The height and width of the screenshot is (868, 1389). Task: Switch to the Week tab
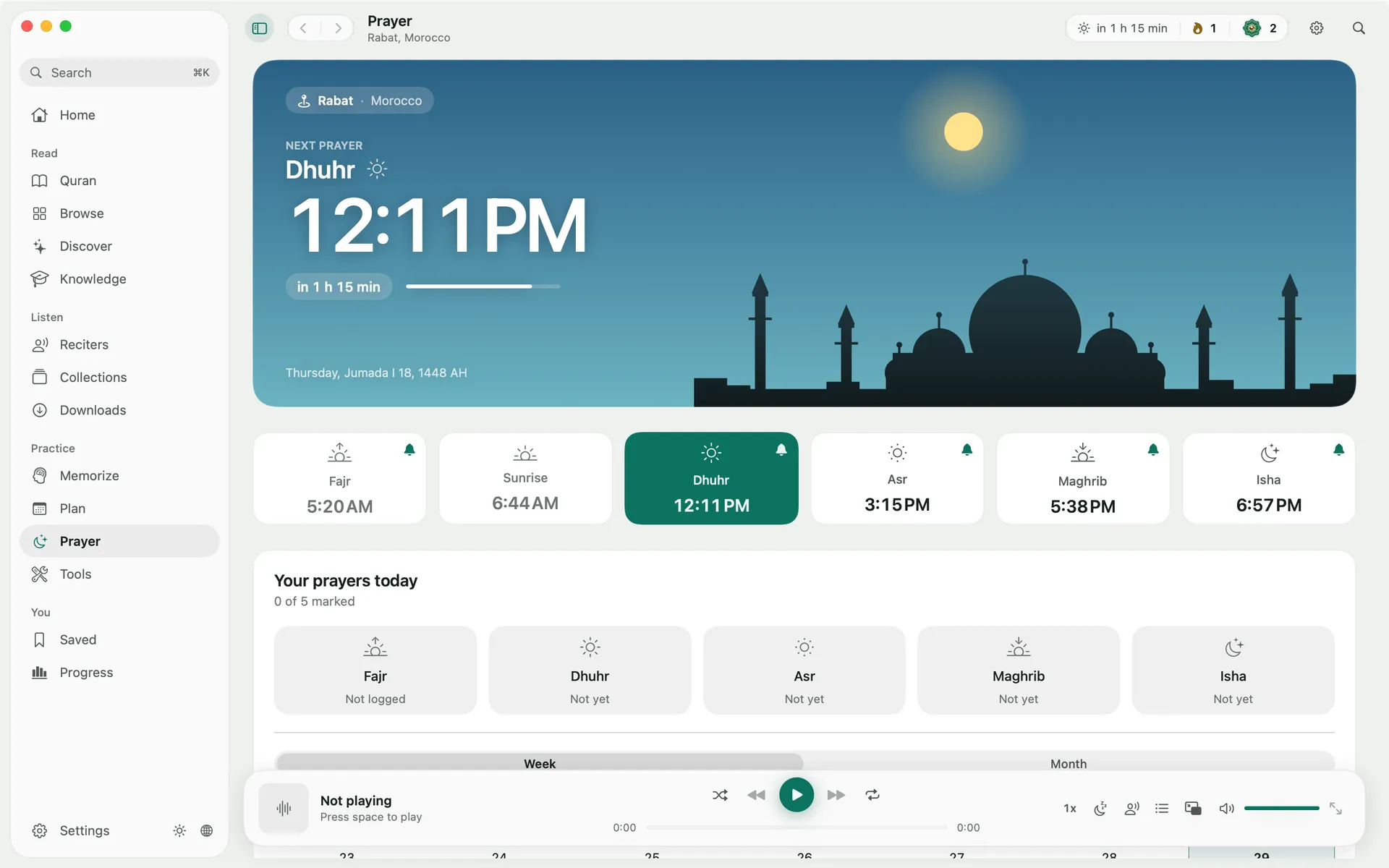click(x=540, y=763)
